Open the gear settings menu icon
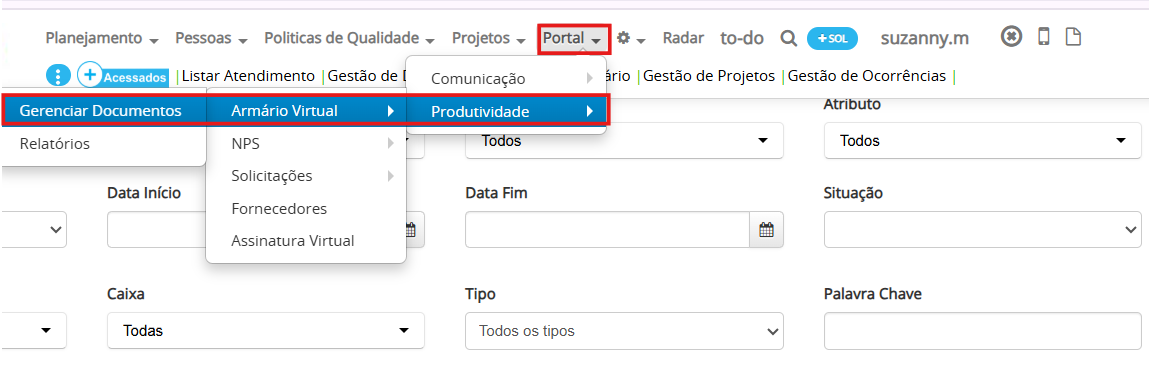This screenshot has width=1149, height=367. [629, 38]
